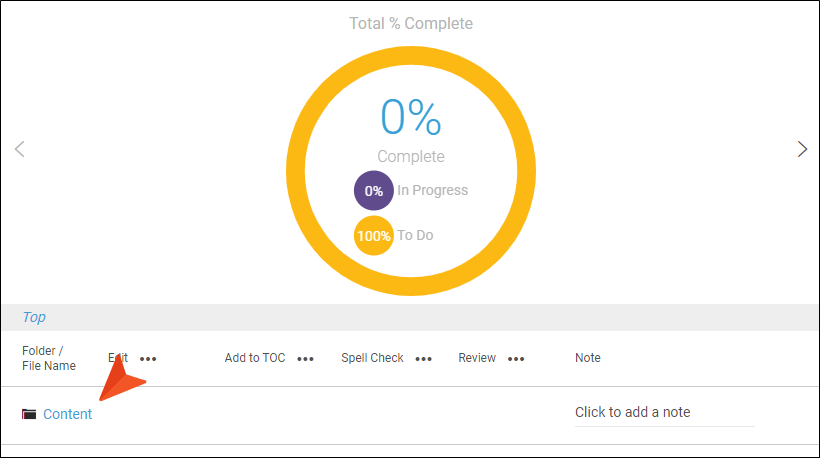
Task: Click the Content folder icon
Action: point(29,414)
